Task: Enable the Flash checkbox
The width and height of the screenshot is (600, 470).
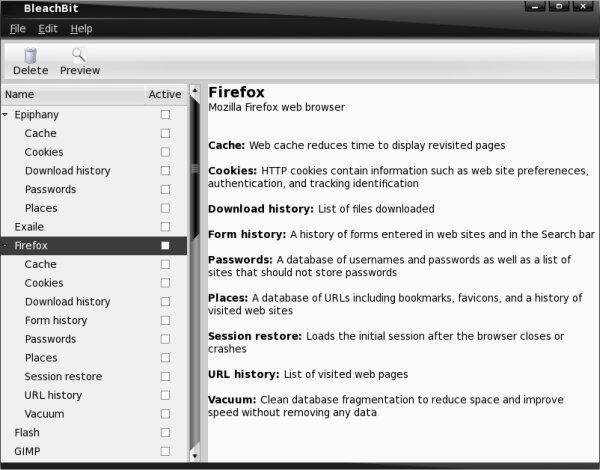Action: 165,432
